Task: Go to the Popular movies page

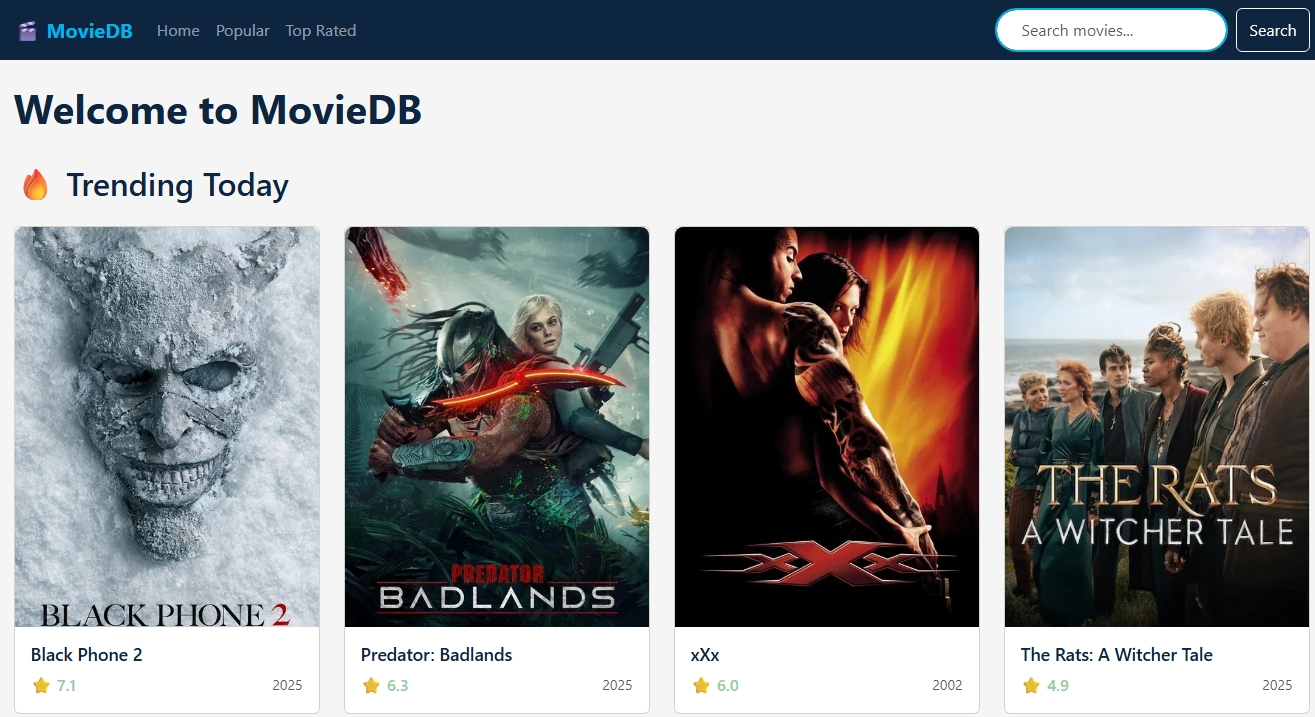Action: tap(242, 31)
